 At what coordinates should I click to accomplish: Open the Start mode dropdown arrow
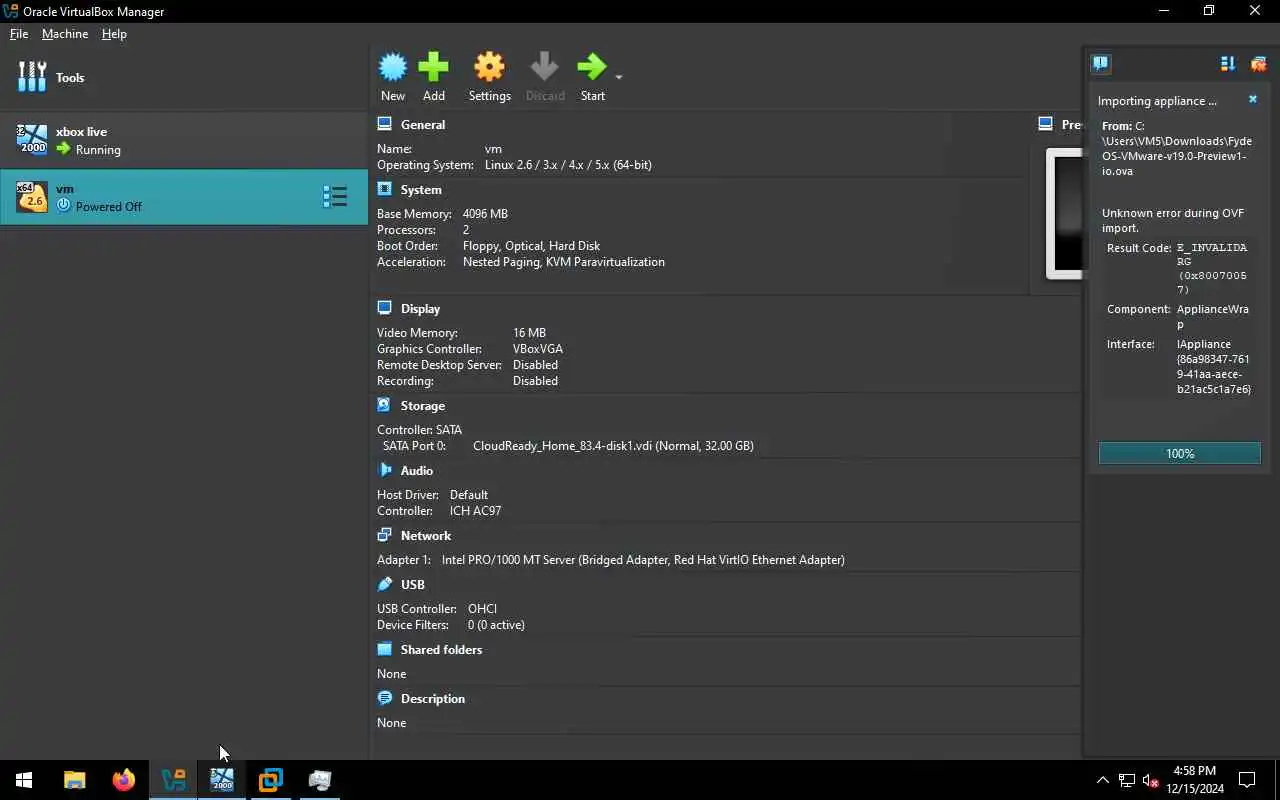pos(618,77)
